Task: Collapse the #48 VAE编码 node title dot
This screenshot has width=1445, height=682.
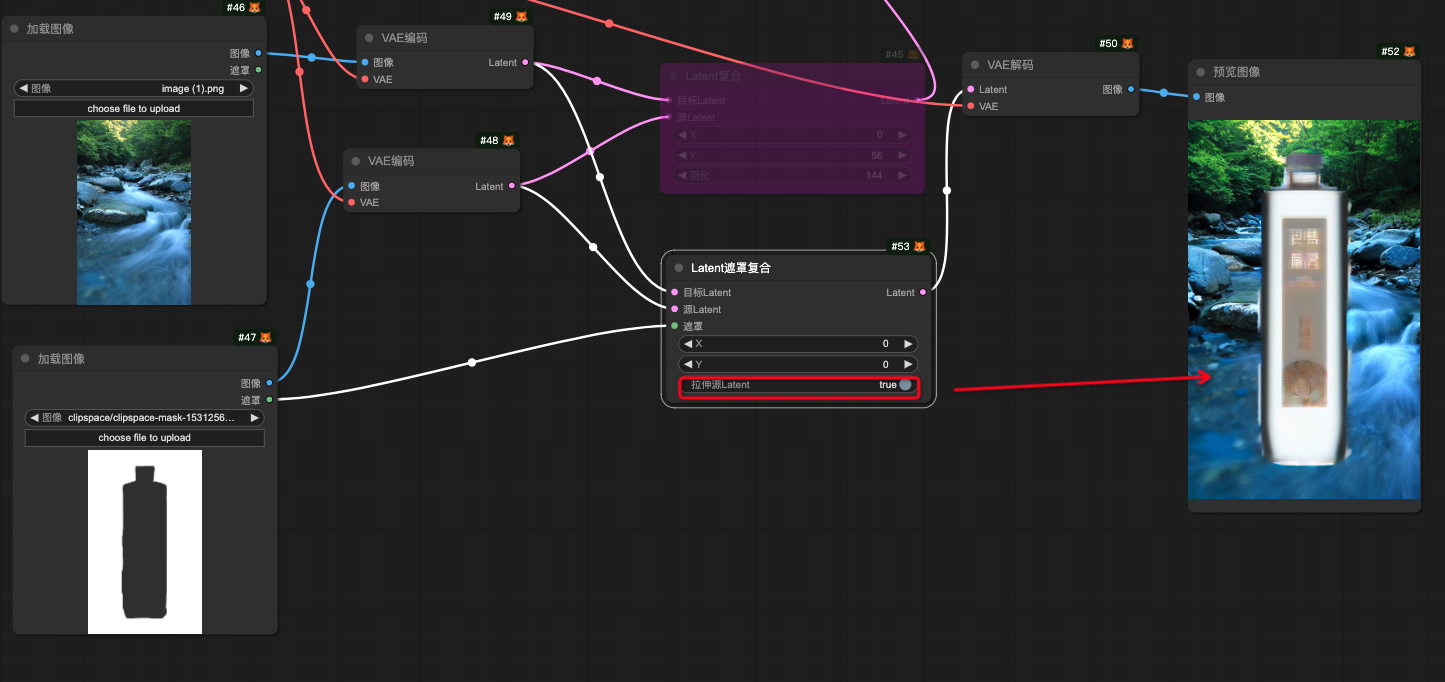Action: click(x=355, y=161)
